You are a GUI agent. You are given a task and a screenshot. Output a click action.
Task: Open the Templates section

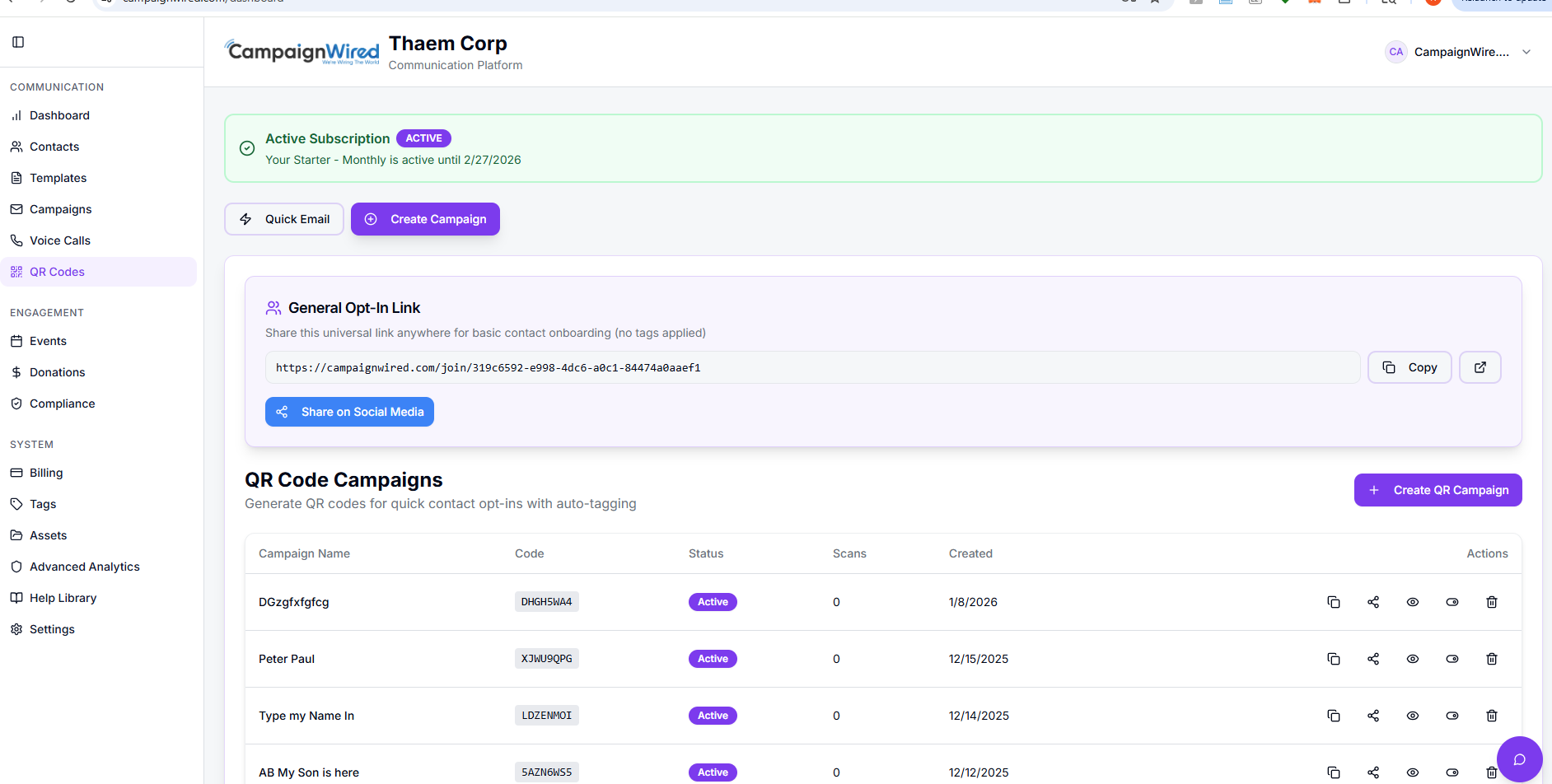98,178
